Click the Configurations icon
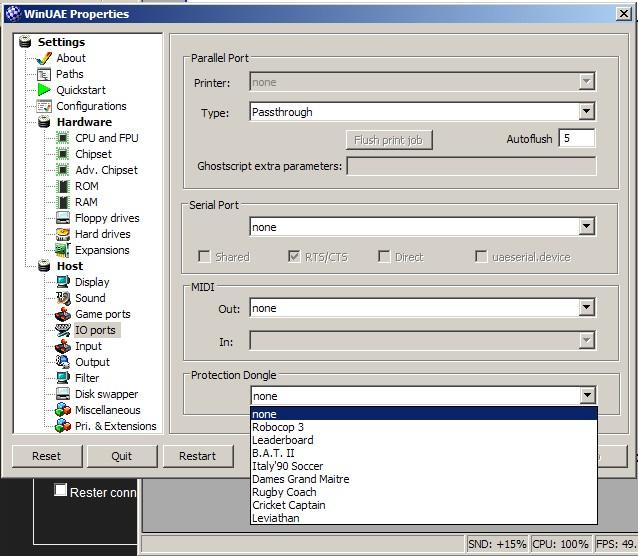This screenshot has width=638, height=556. point(44,106)
